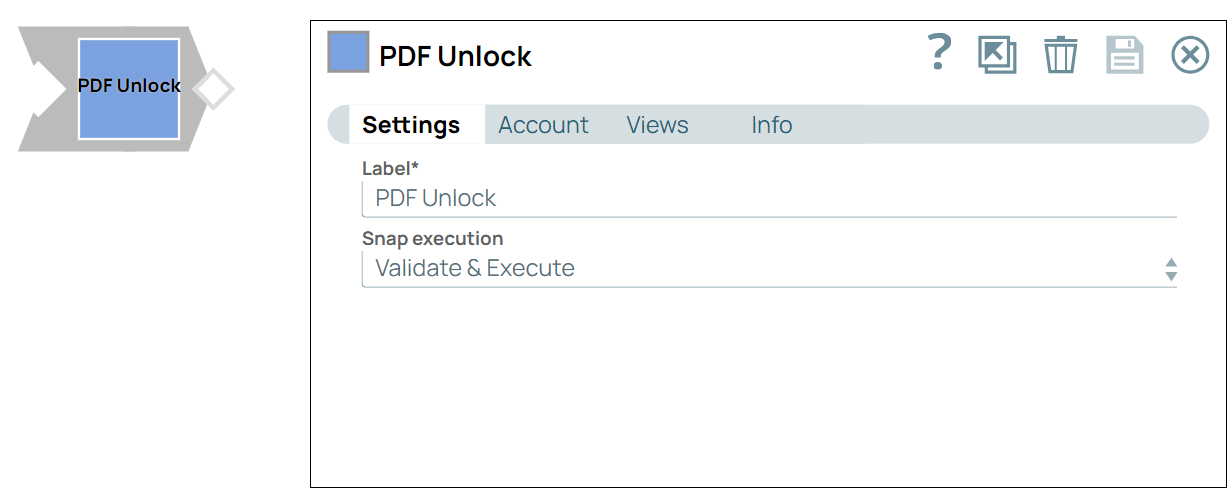
Task: Select the PDF Unlock snap on canvas
Action: click(129, 88)
